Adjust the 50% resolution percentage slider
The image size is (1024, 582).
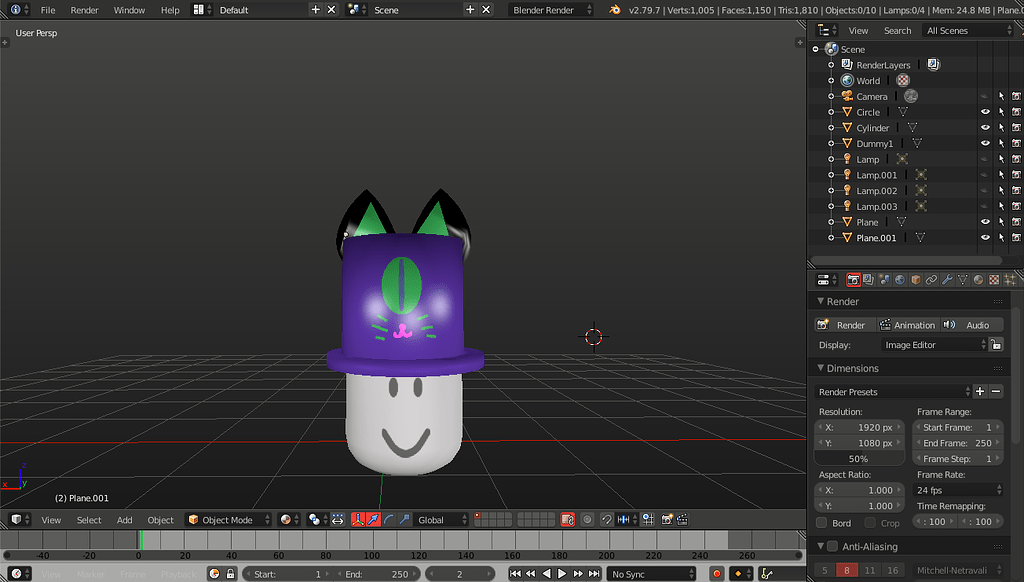click(x=858, y=458)
